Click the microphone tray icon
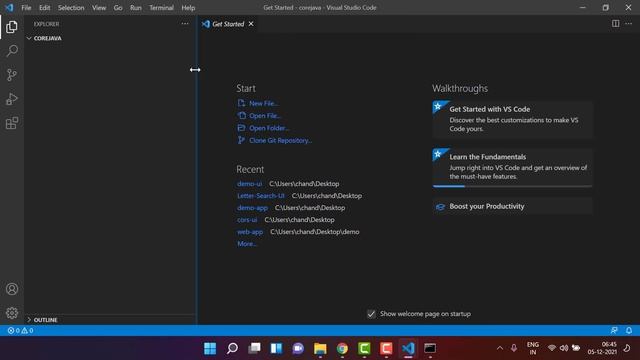The image size is (640, 360). (x=514, y=348)
